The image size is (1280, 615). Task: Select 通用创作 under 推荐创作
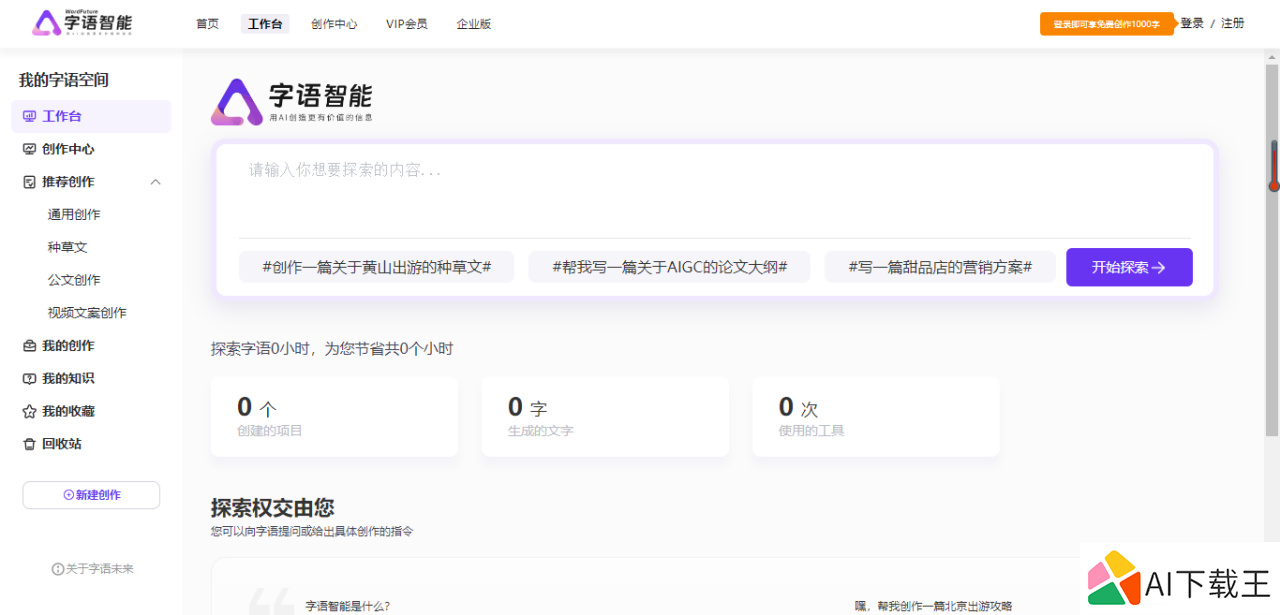pos(74,214)
